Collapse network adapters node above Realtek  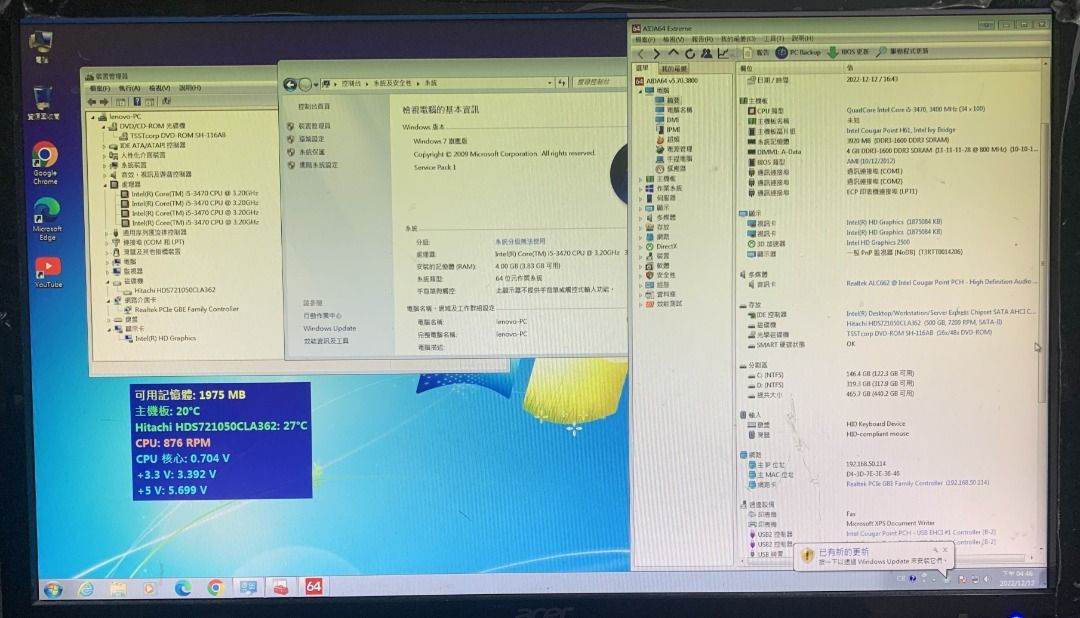click(x=108, y=300)
